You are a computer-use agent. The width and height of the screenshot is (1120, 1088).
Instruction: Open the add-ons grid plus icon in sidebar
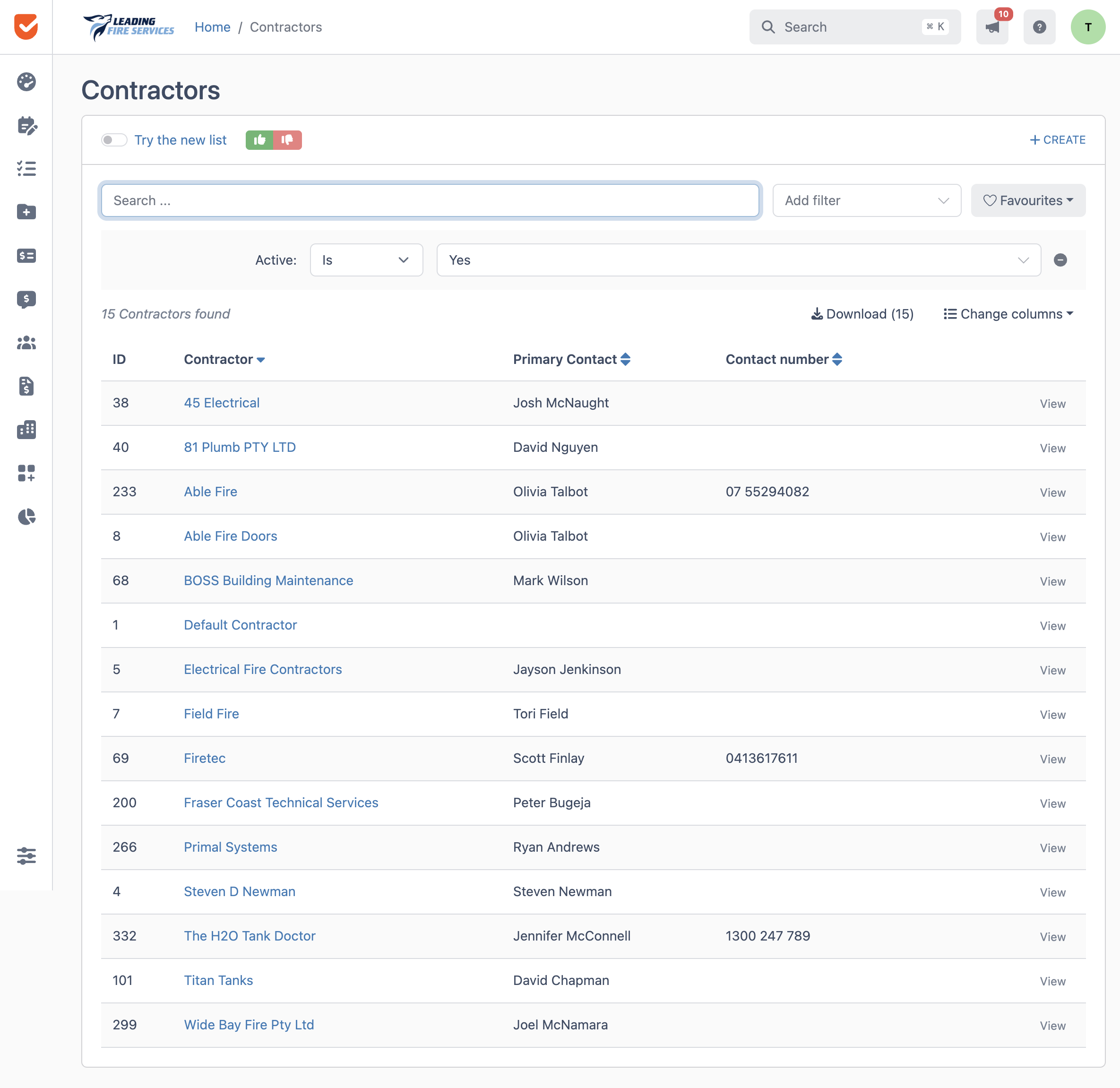26,473
